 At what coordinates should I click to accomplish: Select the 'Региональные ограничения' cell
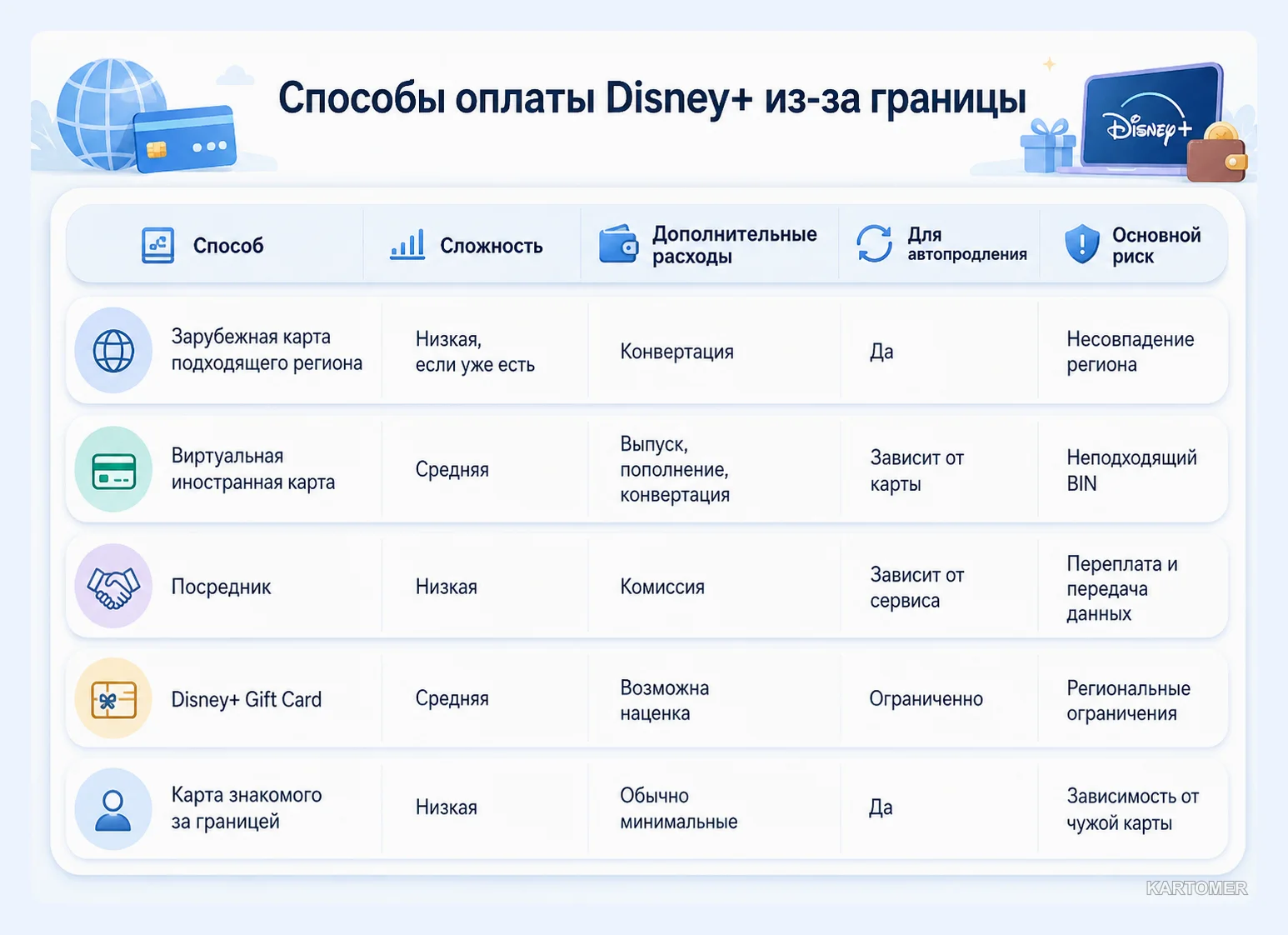(x=1128, y=701)
